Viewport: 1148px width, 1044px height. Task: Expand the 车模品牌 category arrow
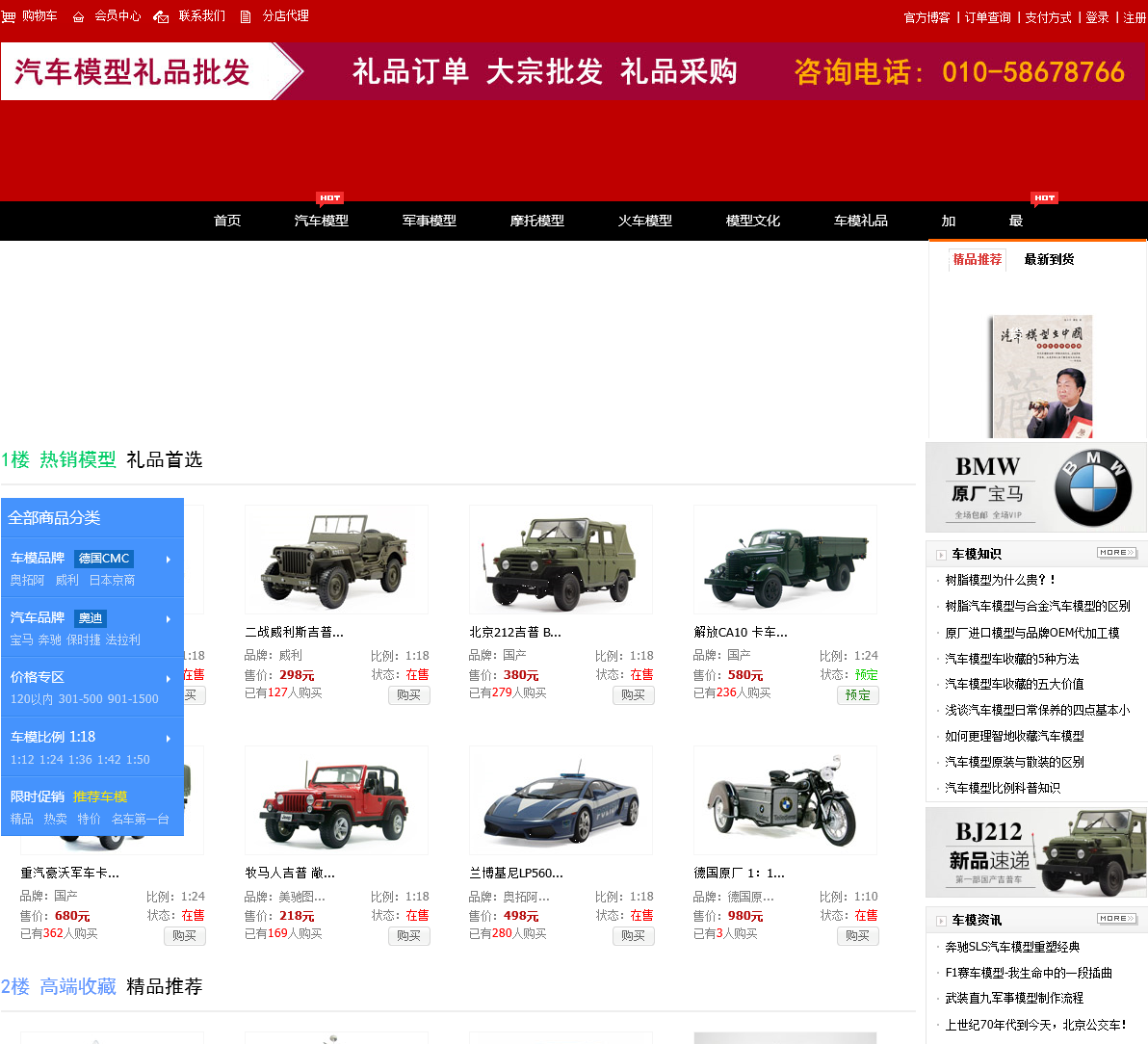tap(169, 560)
